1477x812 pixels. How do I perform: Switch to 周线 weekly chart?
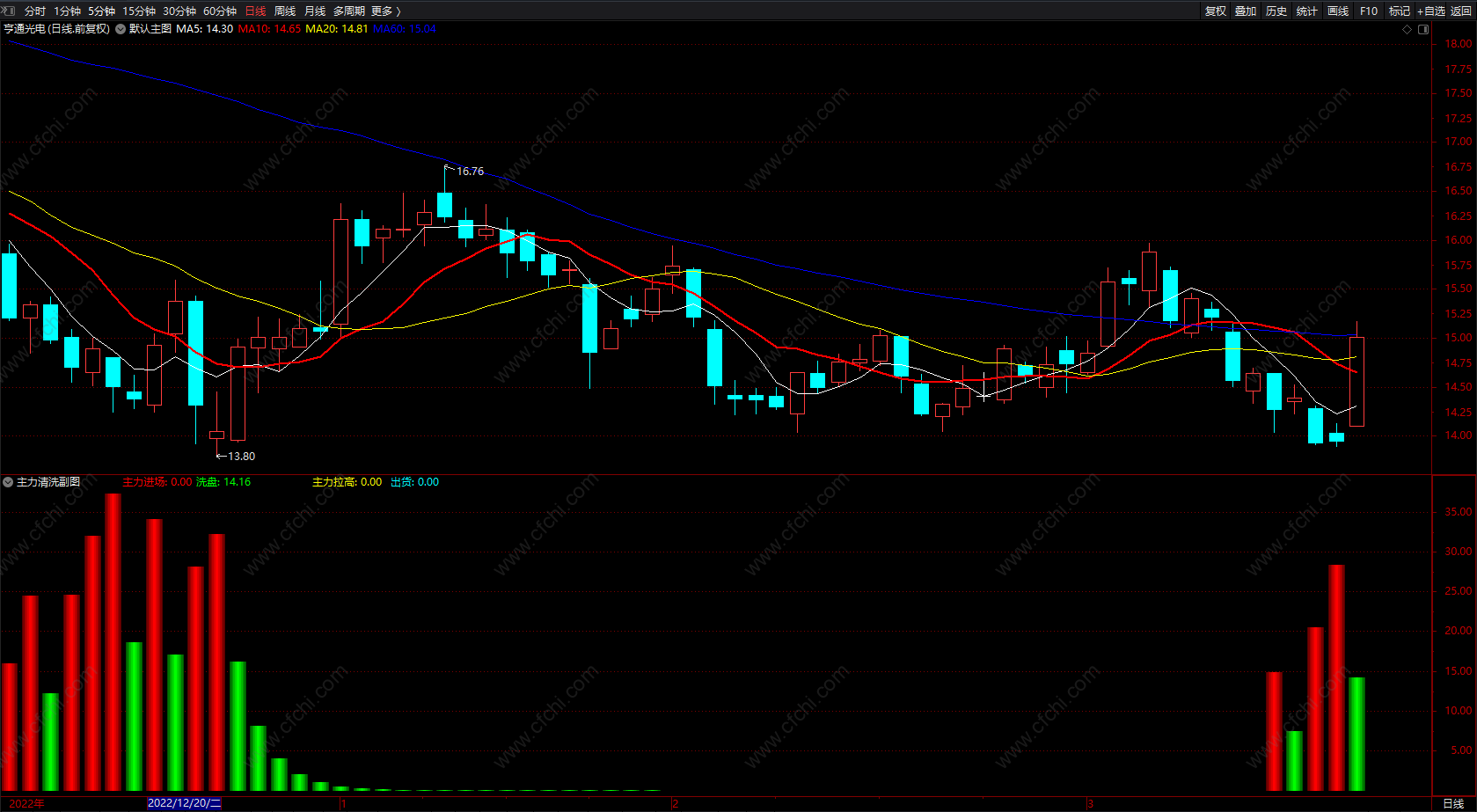point(285,11)
